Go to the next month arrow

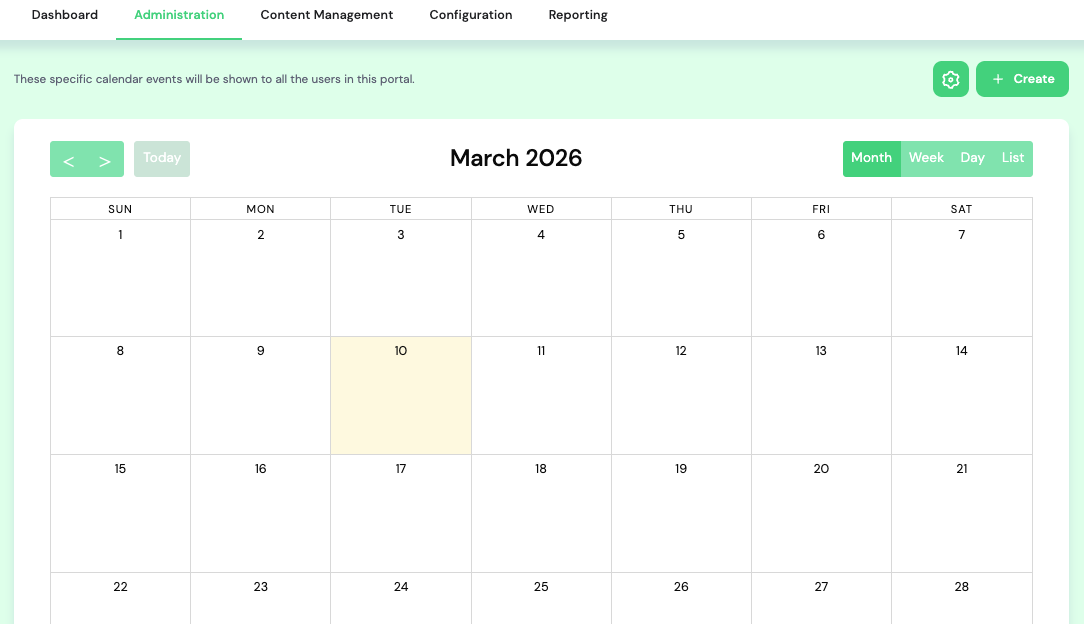pyautogui.click(x=105, y=160)
